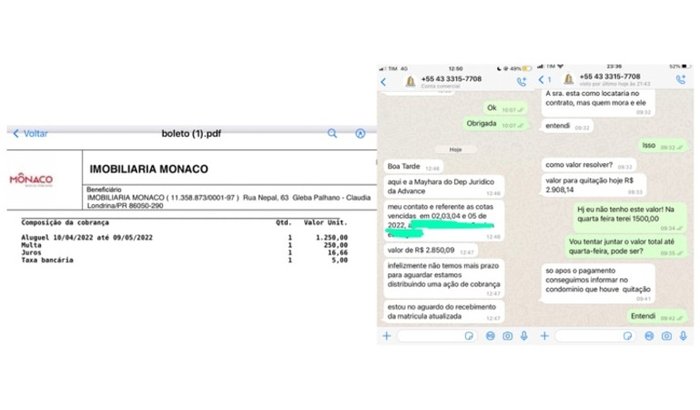Tap the markup icon in boleto PDF header

(x=360, y=133)
